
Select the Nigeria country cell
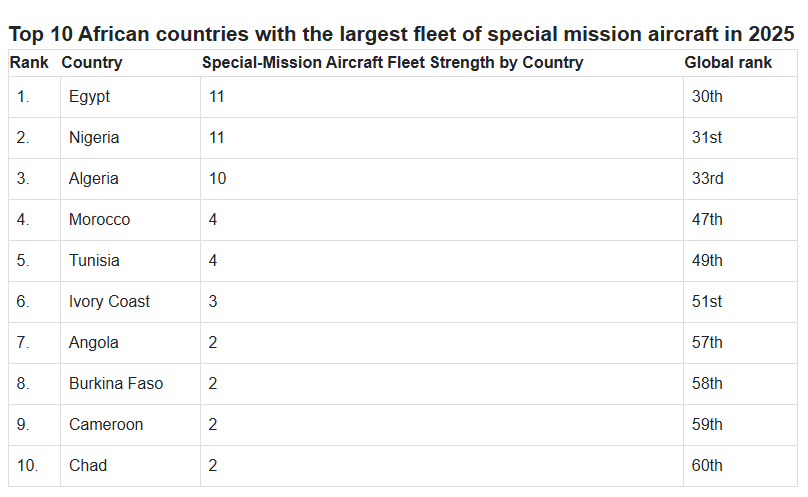tap(94, 138)
